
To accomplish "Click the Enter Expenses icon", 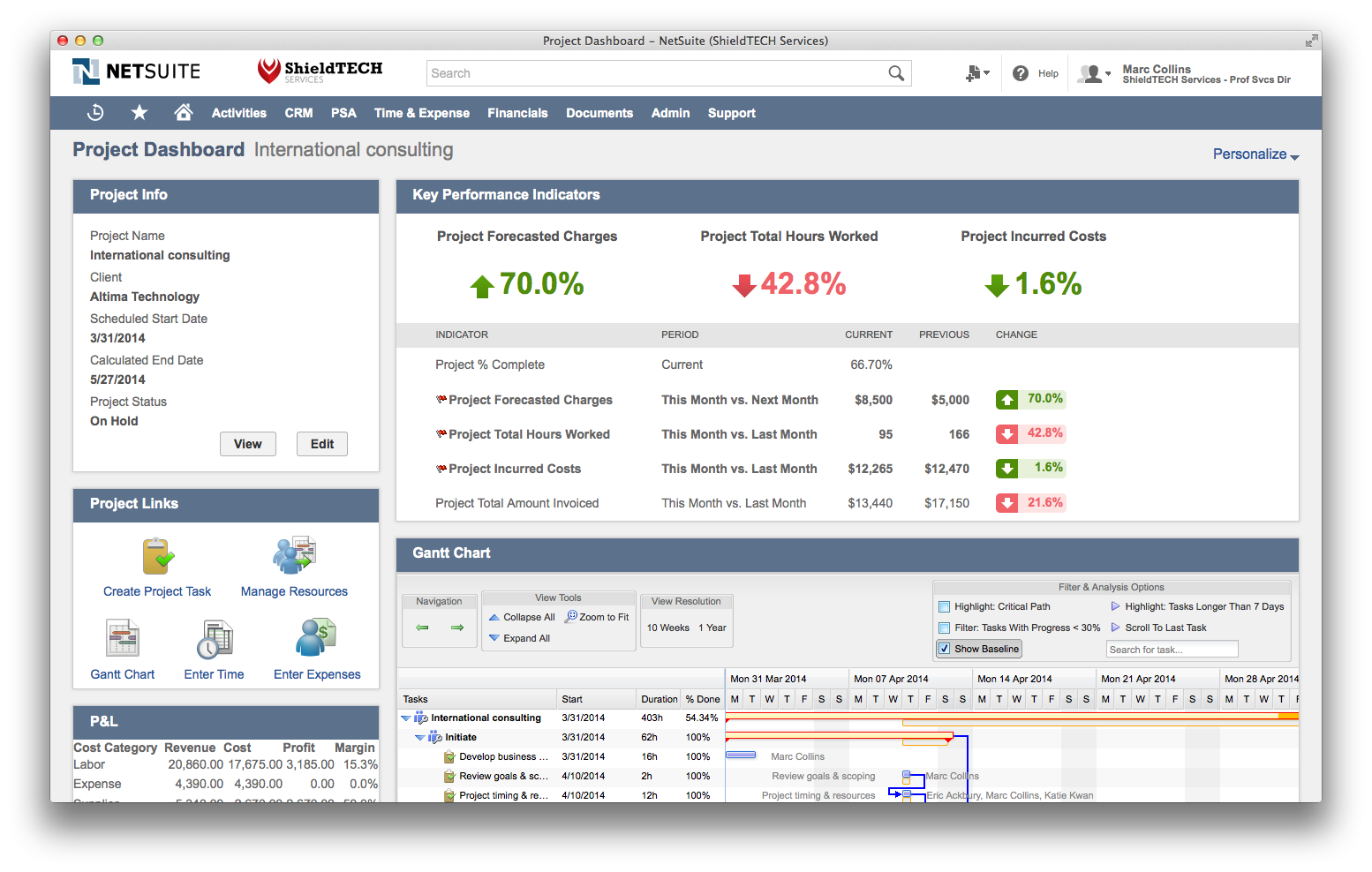I will (315, 638).
